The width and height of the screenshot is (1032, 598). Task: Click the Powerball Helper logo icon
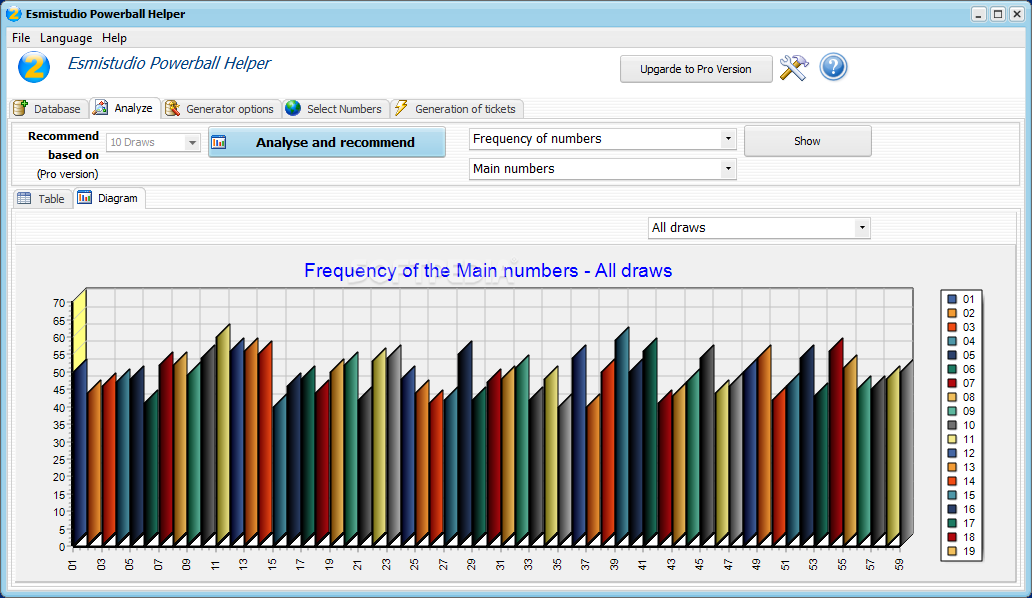click(x=34, y=66)
